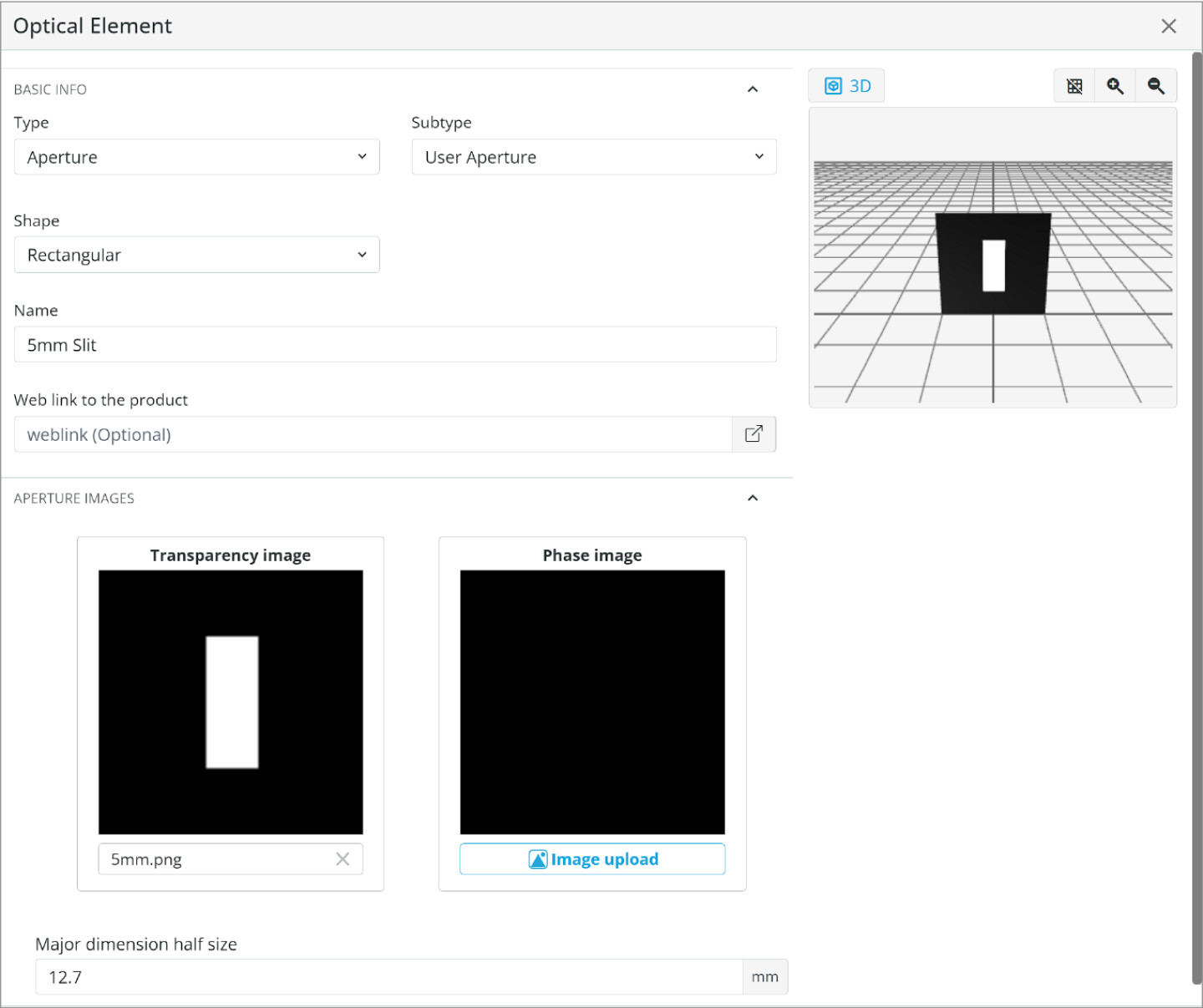Open the web link external icon
Viewport: 1203px width, 1008px height.
(x=754, y=434)
